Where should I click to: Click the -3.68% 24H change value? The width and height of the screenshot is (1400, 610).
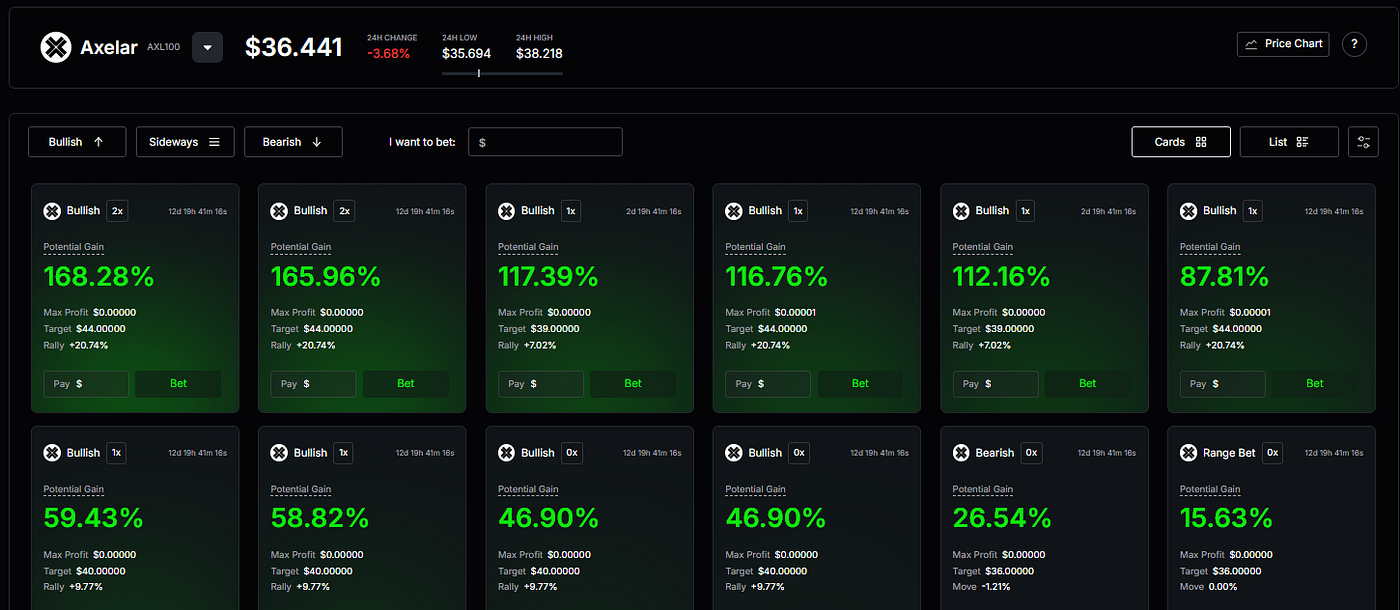tap(388, 54)
